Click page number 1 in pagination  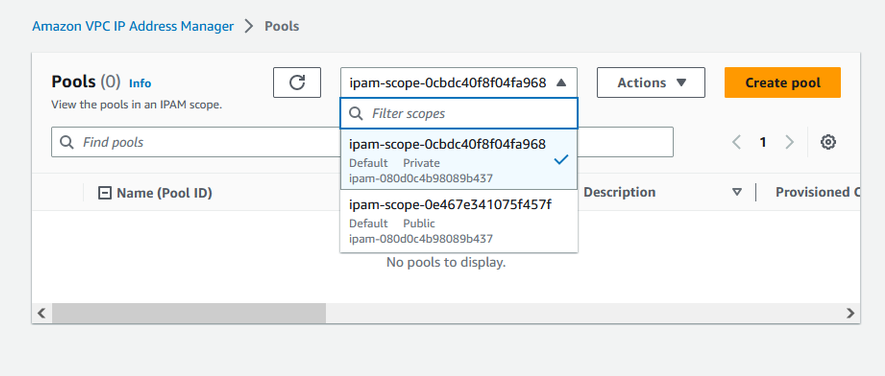point(763,142)
